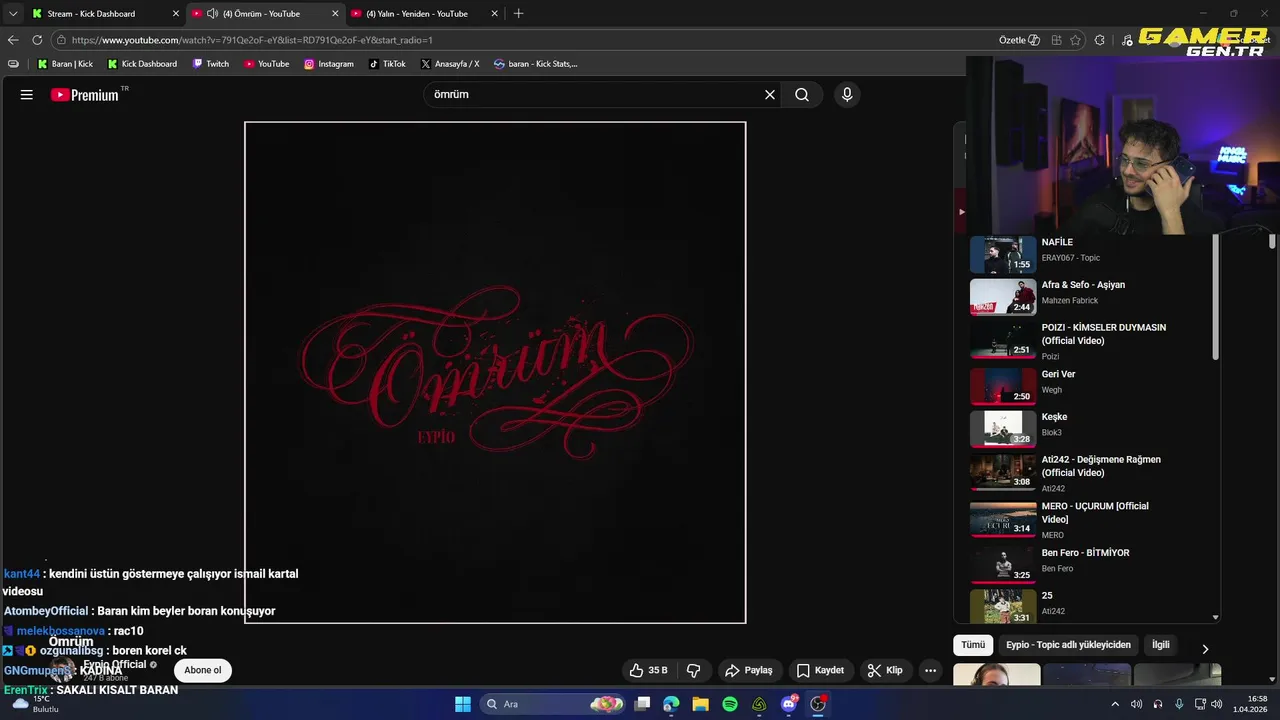Open File Explorer from the taskbar
The image size is (1280, 720).
(700, 704)
